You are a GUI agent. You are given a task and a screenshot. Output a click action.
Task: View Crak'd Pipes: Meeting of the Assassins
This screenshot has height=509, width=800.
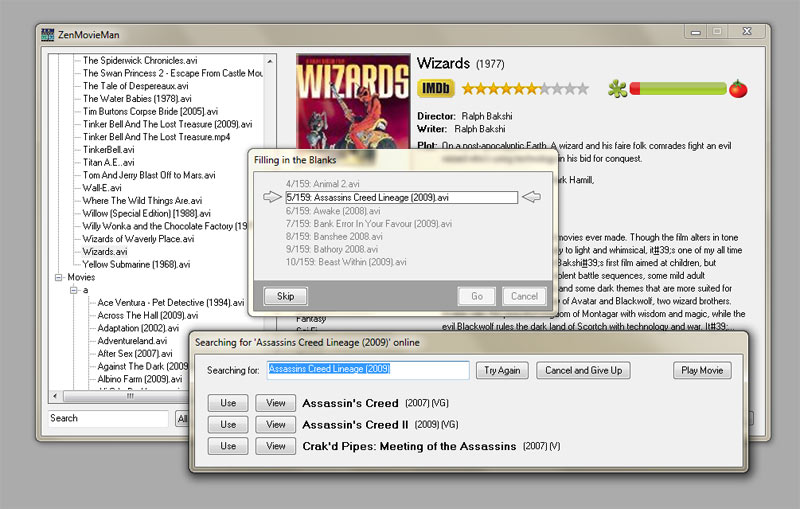275,446
